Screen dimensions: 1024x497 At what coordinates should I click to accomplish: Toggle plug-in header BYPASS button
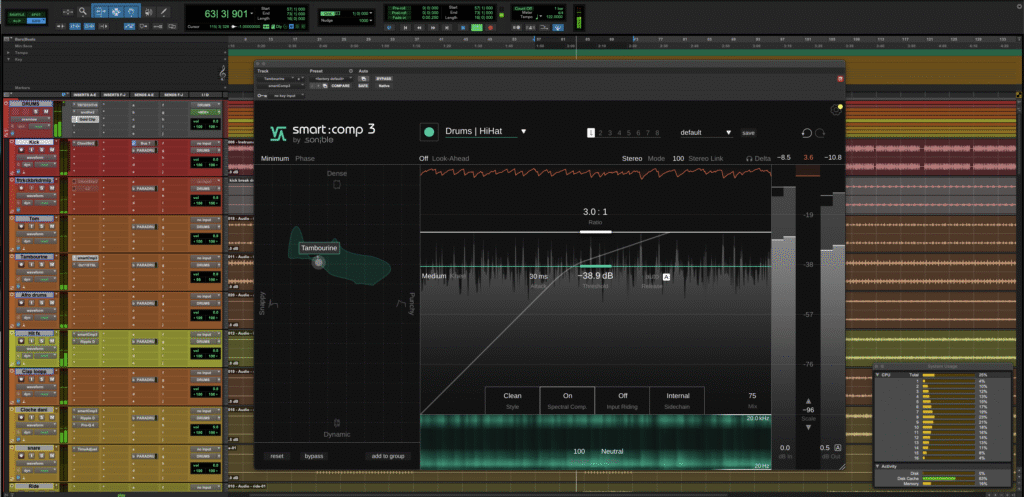pos(383,78)
